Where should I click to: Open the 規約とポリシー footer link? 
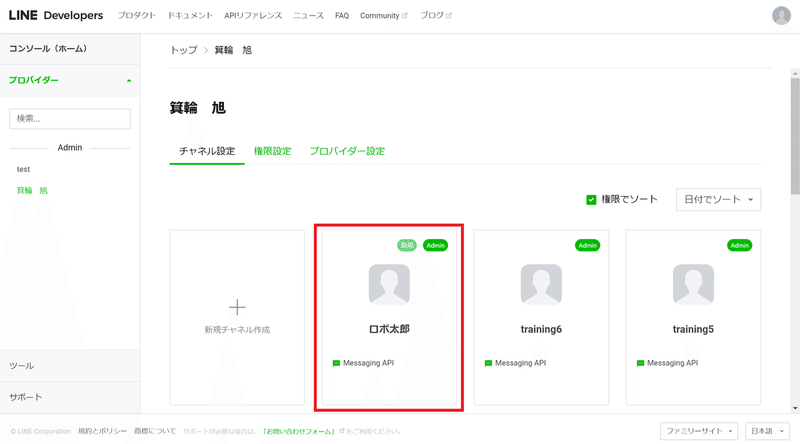point(102,431)
